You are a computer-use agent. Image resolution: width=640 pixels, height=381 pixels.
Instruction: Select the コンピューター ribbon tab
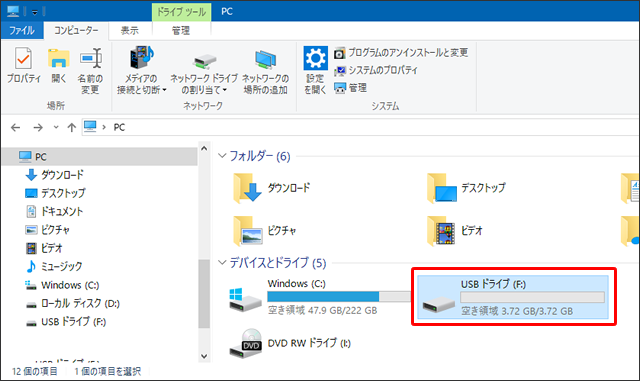click(76, 30)
